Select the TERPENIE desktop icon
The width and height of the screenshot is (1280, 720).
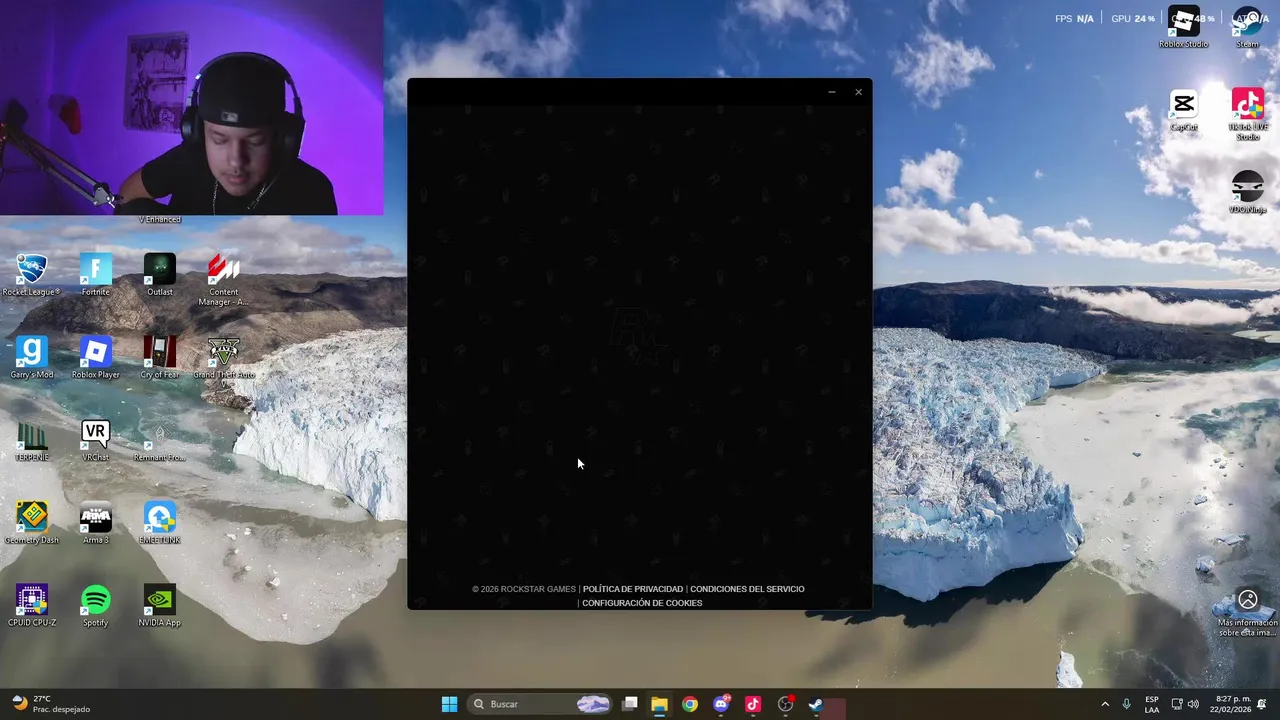coord(31,441)
